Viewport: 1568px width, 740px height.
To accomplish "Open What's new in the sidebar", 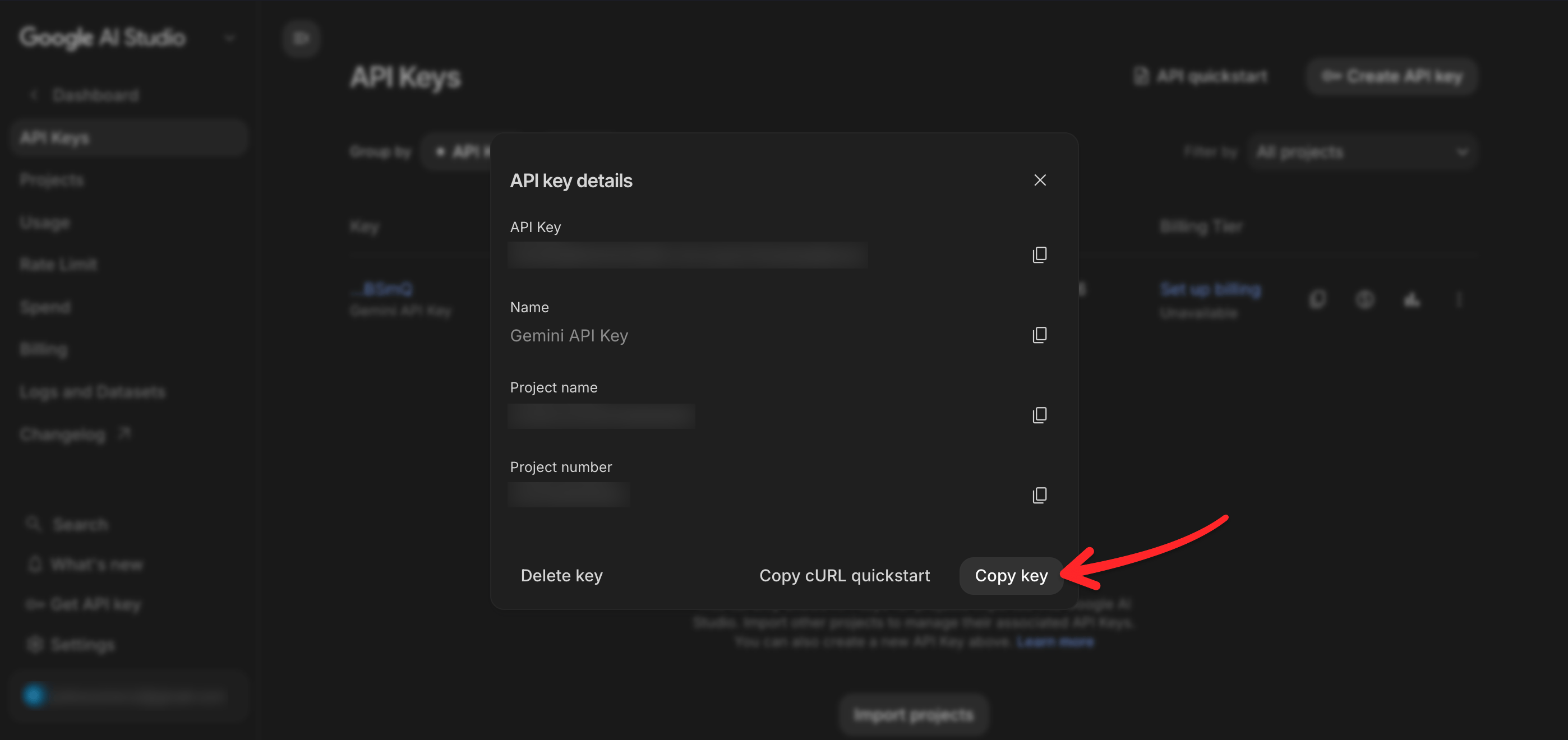I will pos(85,564).
